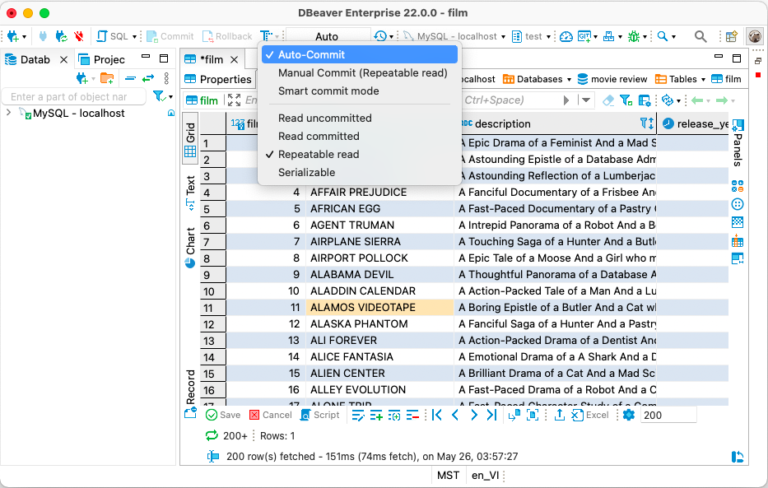The height and width of the screenshot is (488, 768).
Task: Click the navigator filter funnel icon
Action: [x=159, y=96]
